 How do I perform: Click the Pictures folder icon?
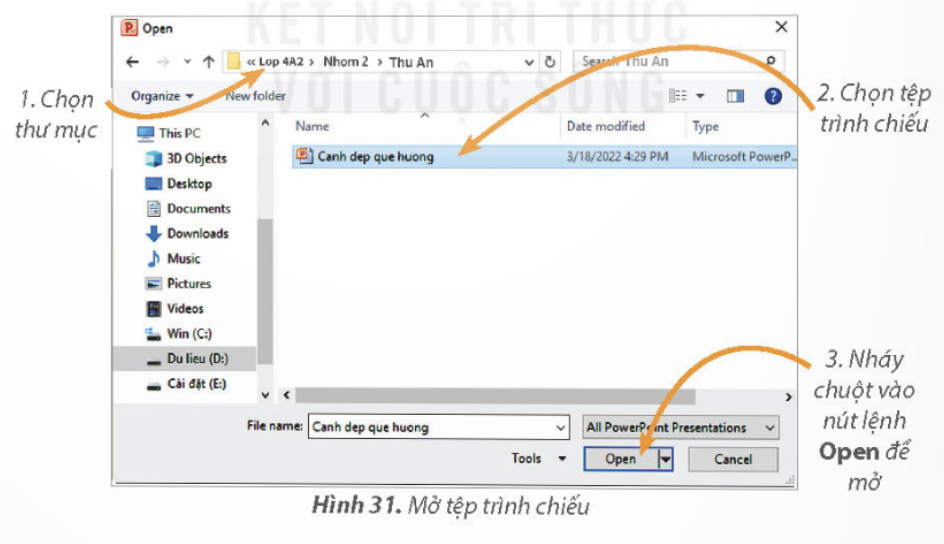[x=154, y=283]
